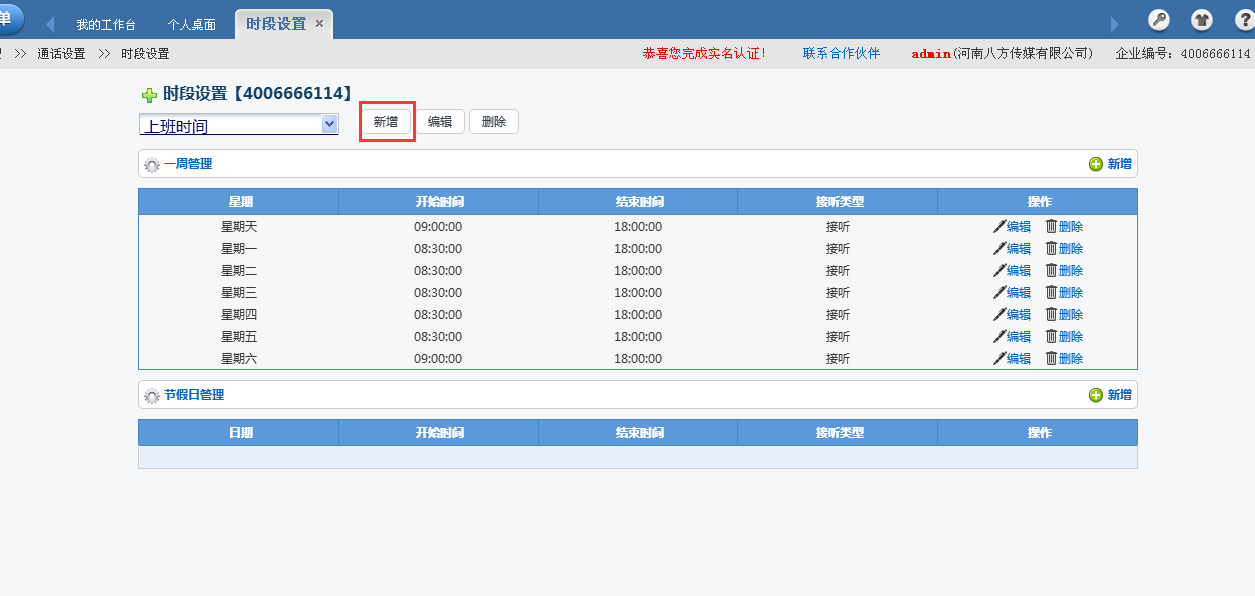The height and width of the screenshot is (596, 1255).
Task: Click the 删除 button beside the dropdown
Action: (494, 122)
